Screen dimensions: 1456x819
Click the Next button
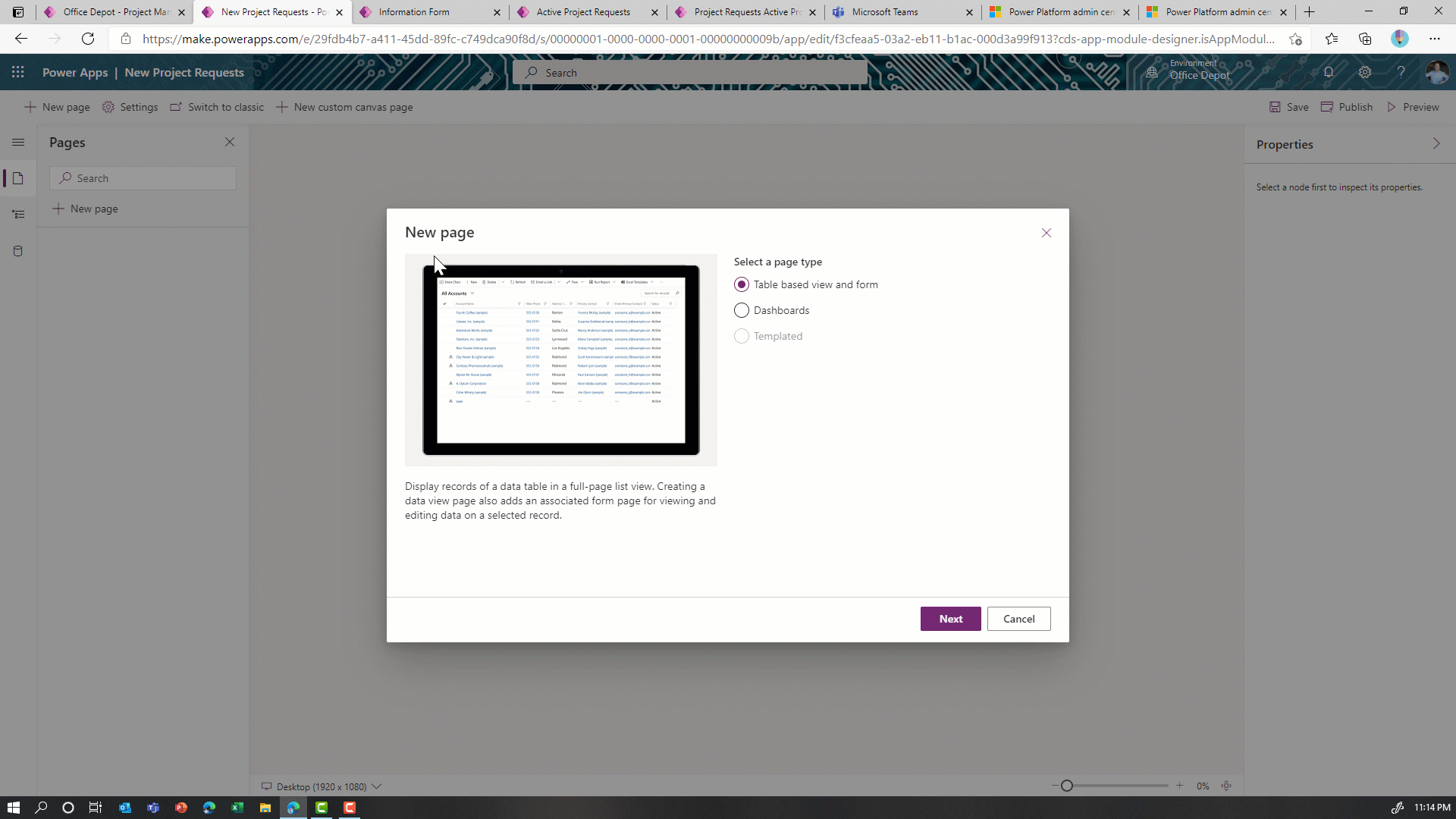pyautogui.click(x=950, y=619)
